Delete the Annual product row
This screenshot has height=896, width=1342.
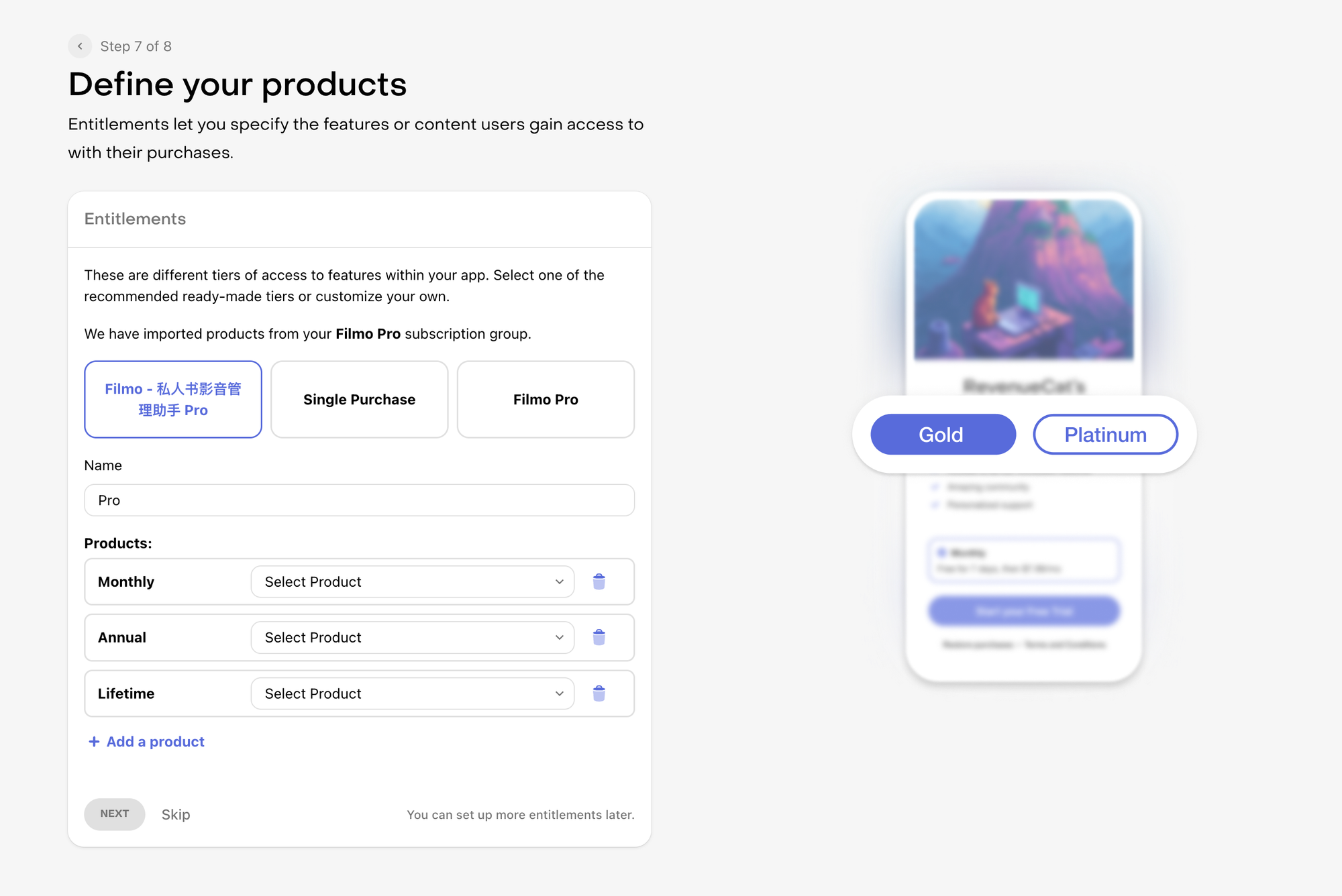(x=599, y=637)
